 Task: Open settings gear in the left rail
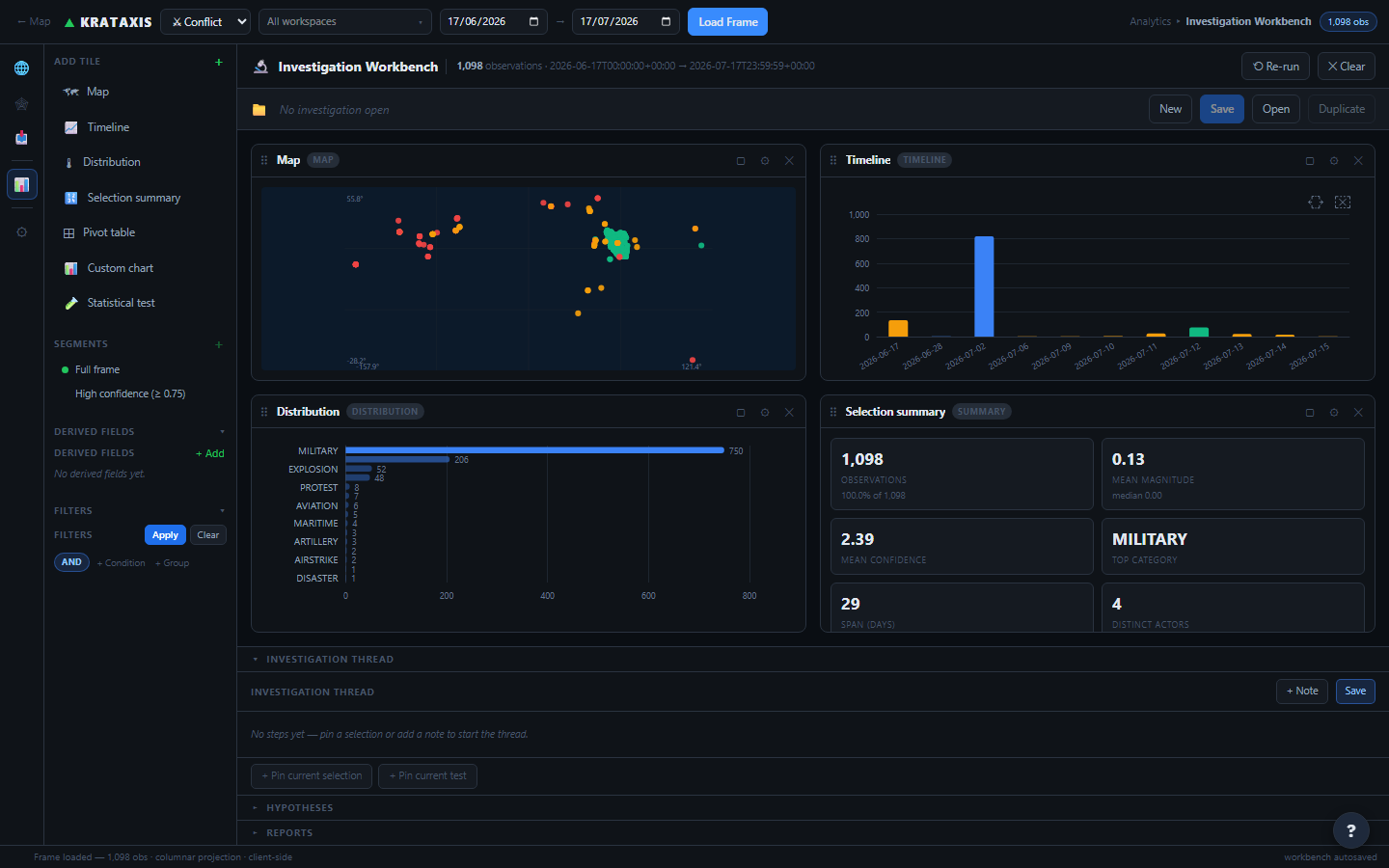(x=21, y=232)
